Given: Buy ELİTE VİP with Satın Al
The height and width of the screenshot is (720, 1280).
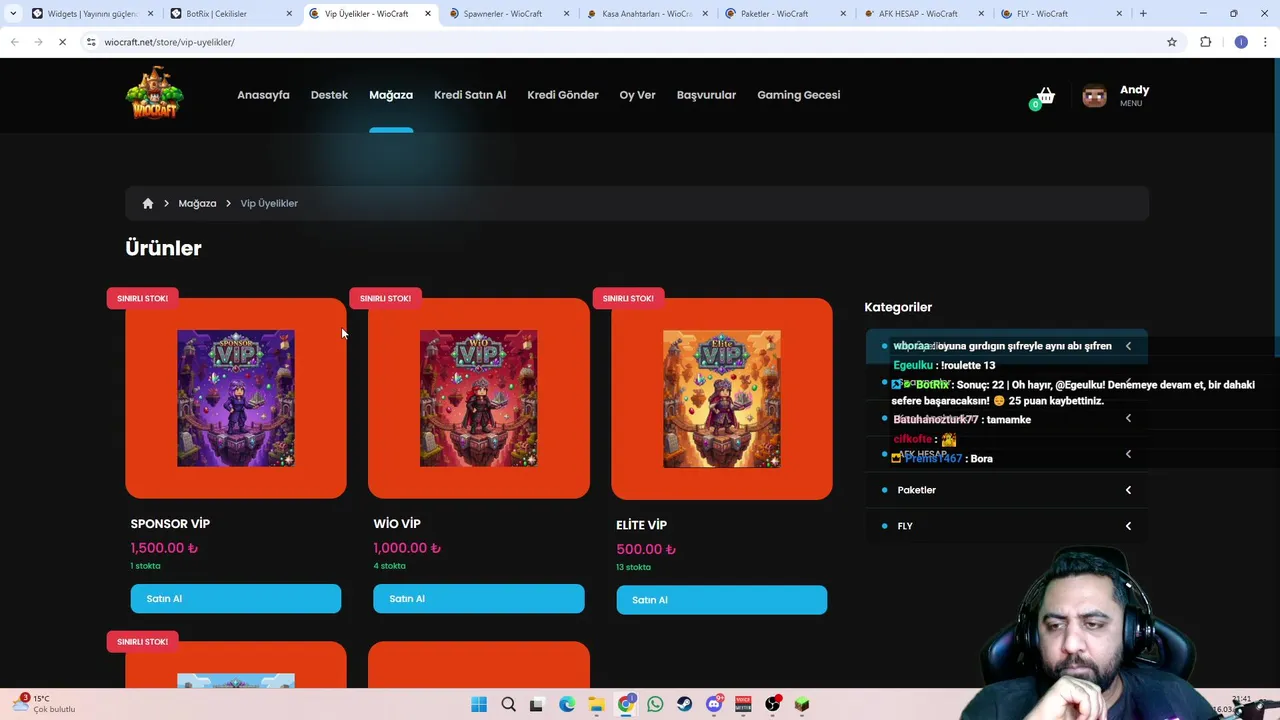Looking at the screenshot, I should [722, 600].
